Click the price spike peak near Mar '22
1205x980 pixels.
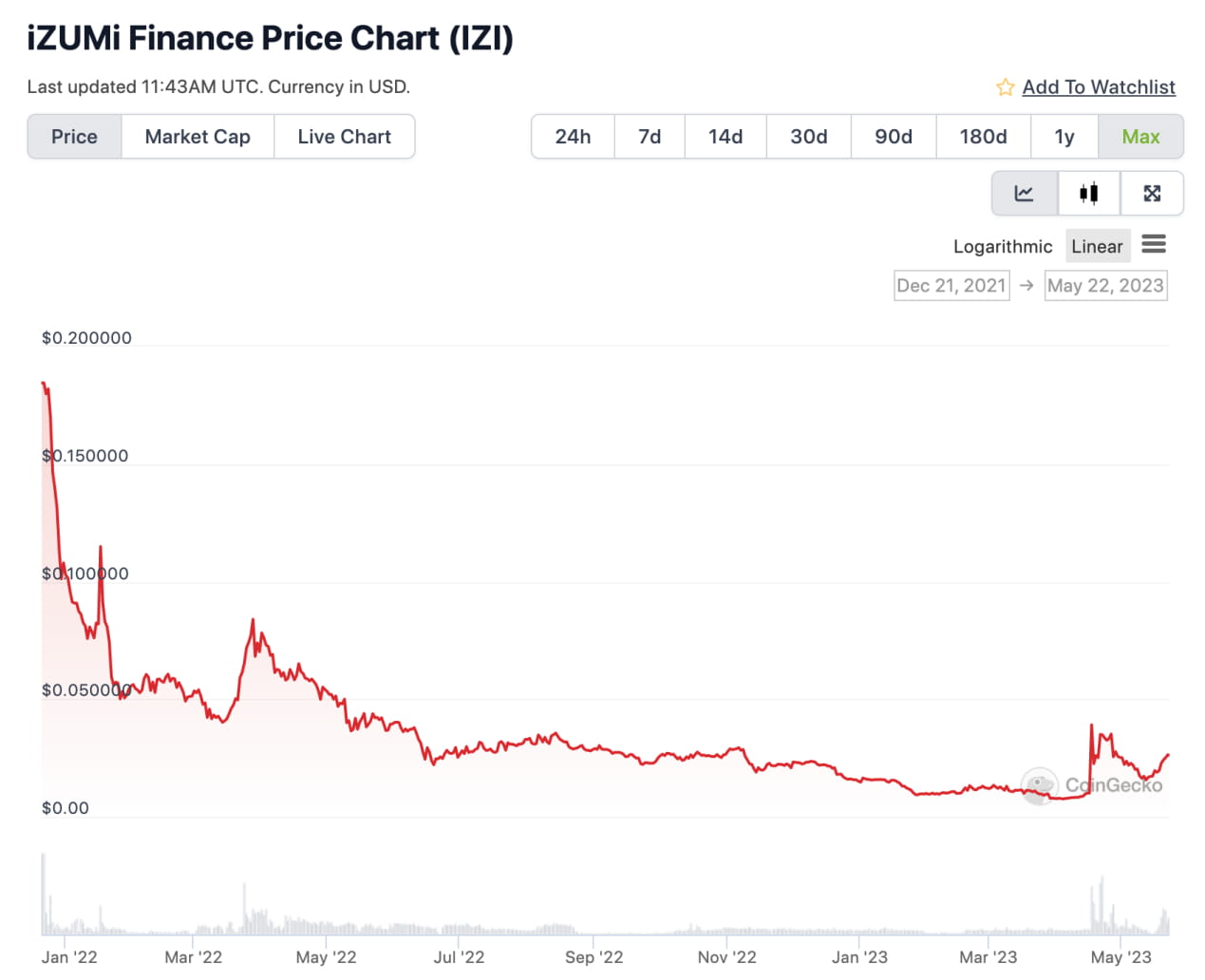[x=253, y=620]
